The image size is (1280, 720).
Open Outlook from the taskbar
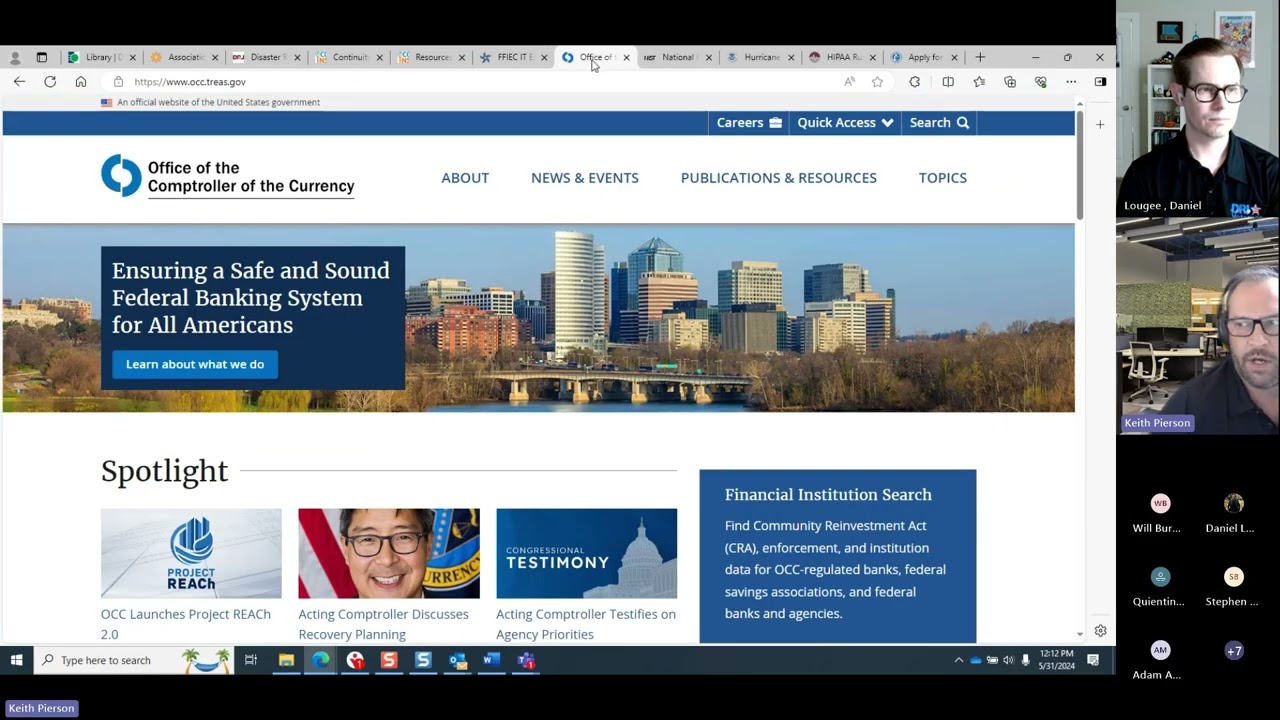pos(457,660)
